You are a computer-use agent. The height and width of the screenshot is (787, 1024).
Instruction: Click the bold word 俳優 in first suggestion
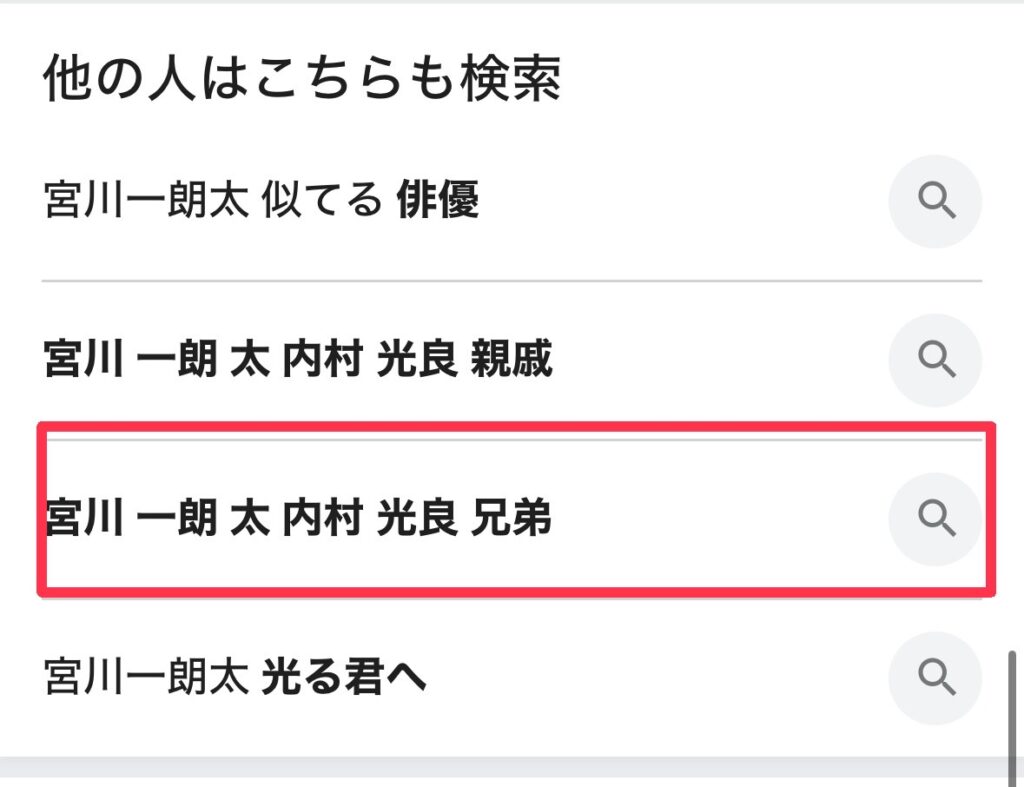tap(438, 199)
